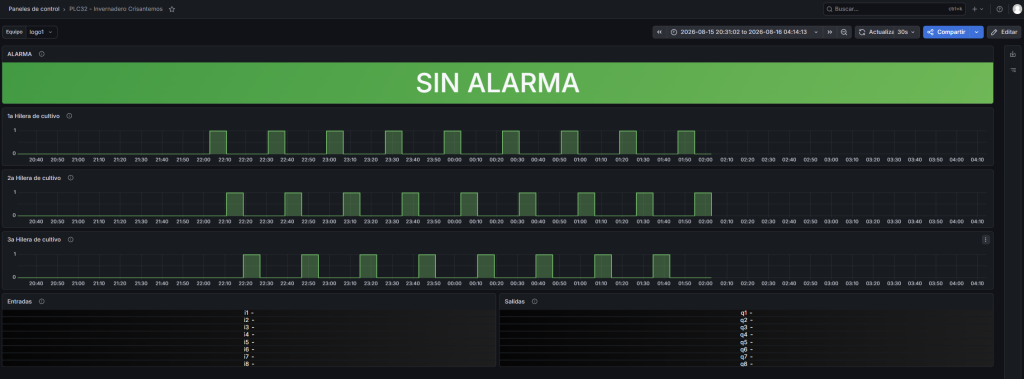The height and width of the screenshot is (379, 1024).
Task: Open the plus new-item dropdown
Action: coord(977,9)
